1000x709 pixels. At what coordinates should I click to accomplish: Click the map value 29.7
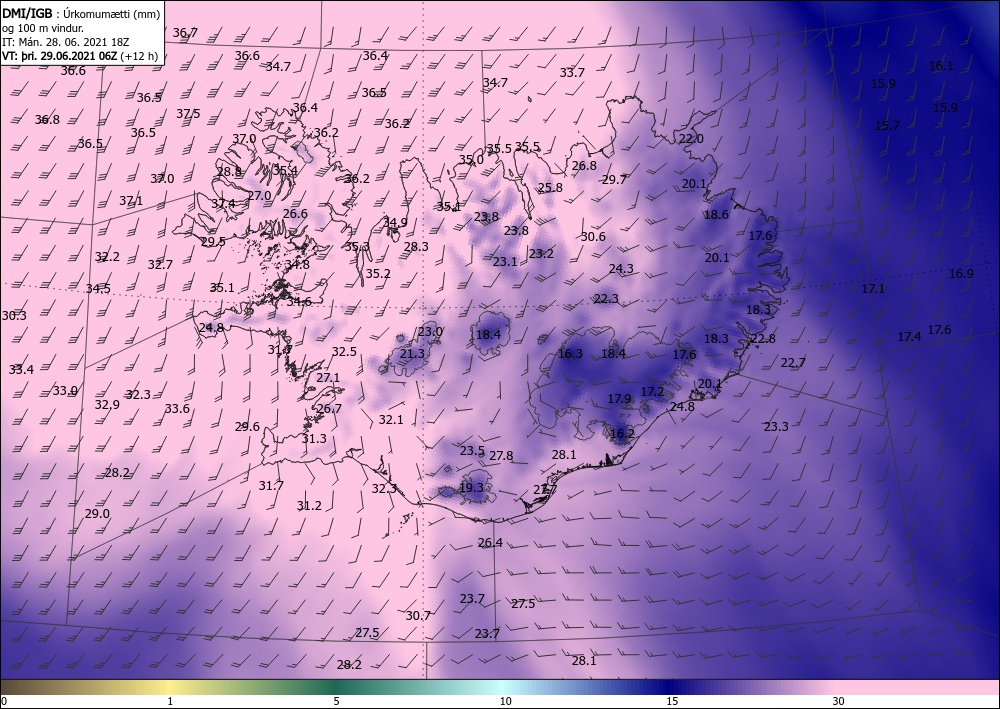[615, 180]
